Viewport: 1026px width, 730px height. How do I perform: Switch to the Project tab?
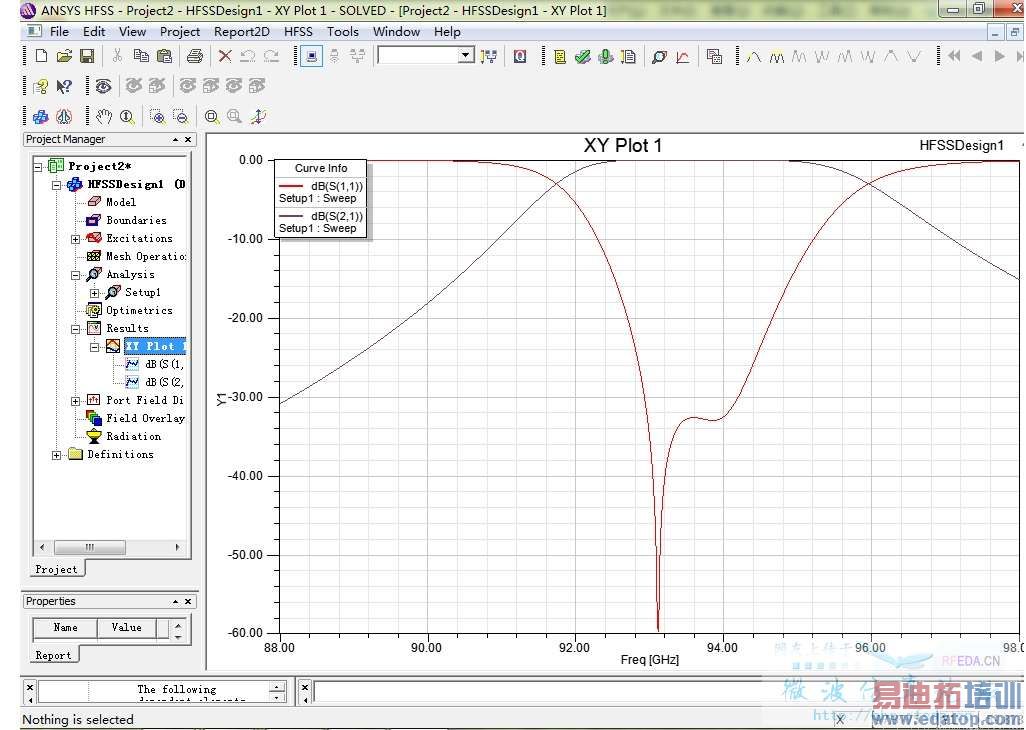click(56, 569)
